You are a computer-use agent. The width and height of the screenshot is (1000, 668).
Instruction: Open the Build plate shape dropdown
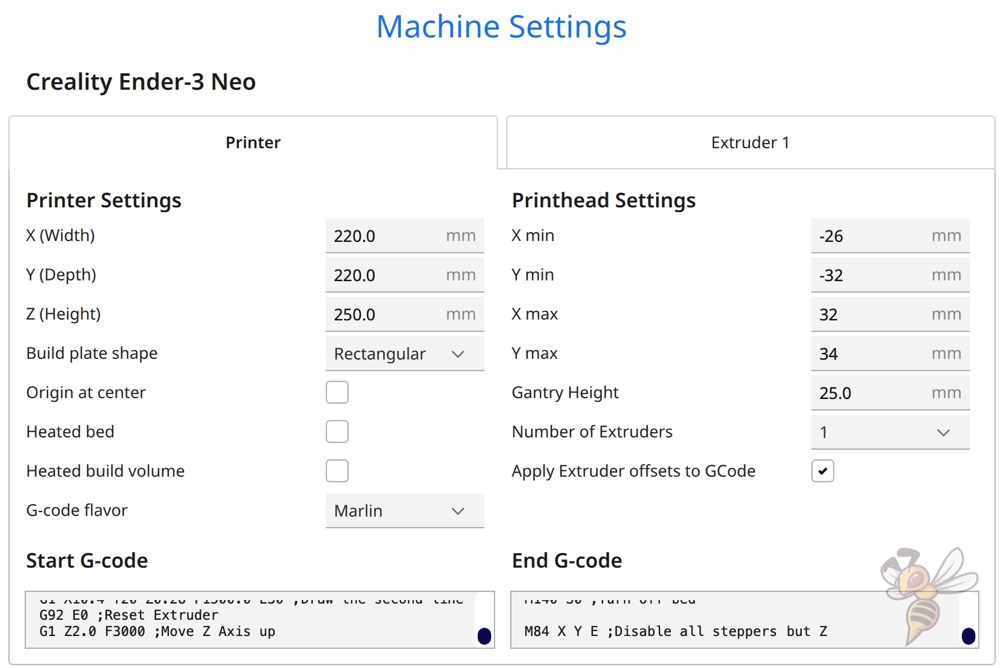tap(404, 353)
